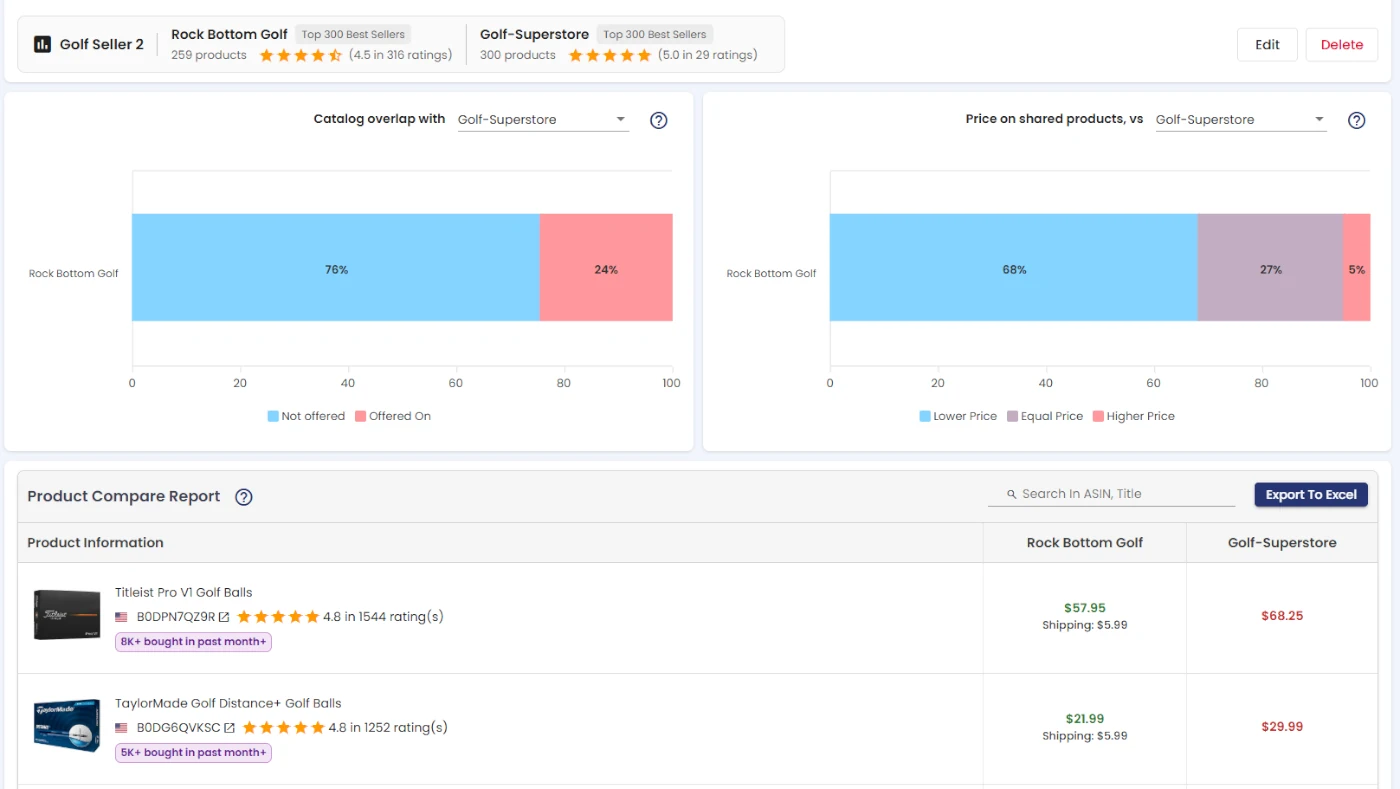Click ASIN text B0DG6QVKSC
This screenshot has width=1400, height=789.
point(178,728)
